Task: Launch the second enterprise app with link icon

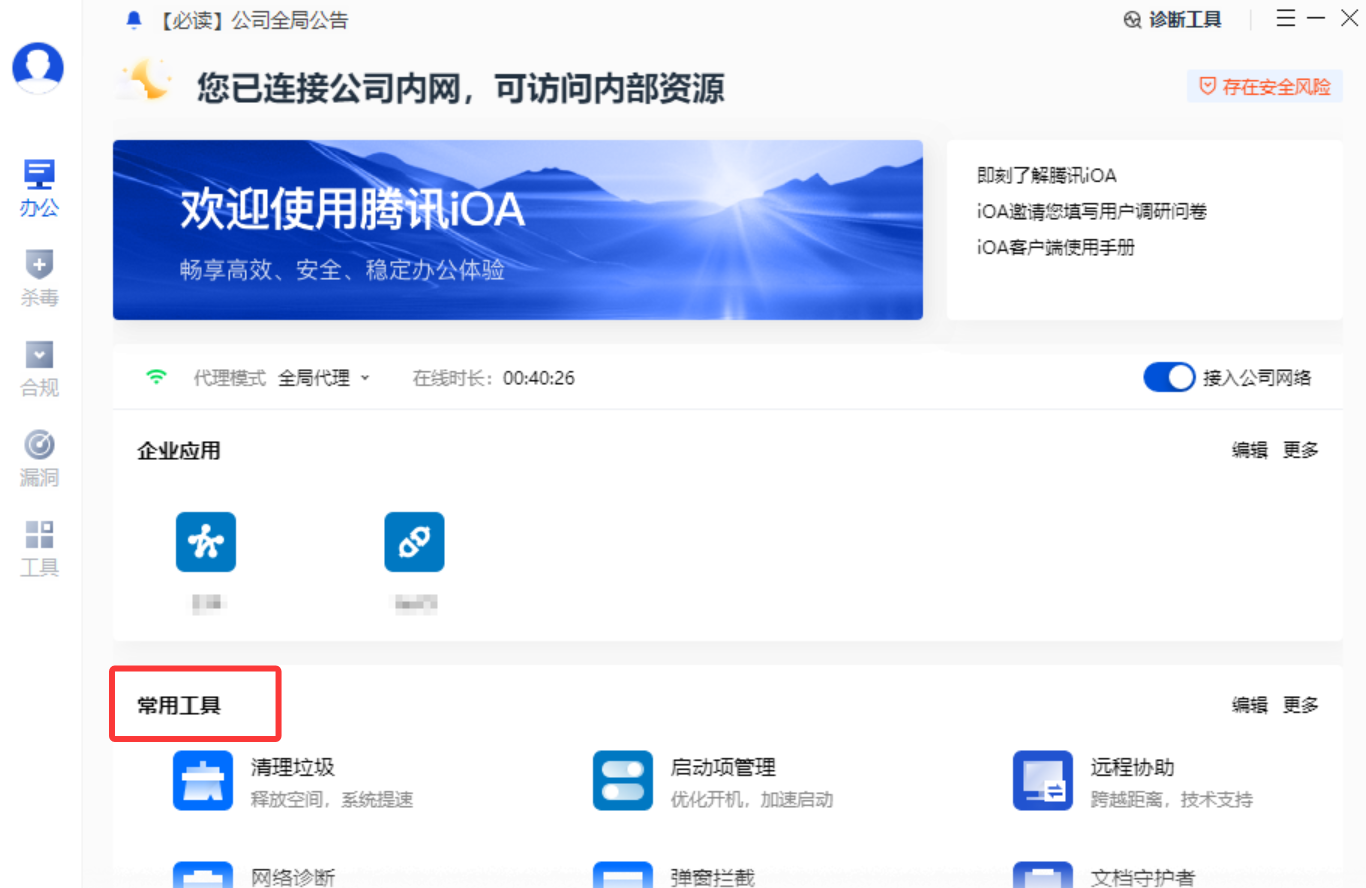Action: [414, 542]
